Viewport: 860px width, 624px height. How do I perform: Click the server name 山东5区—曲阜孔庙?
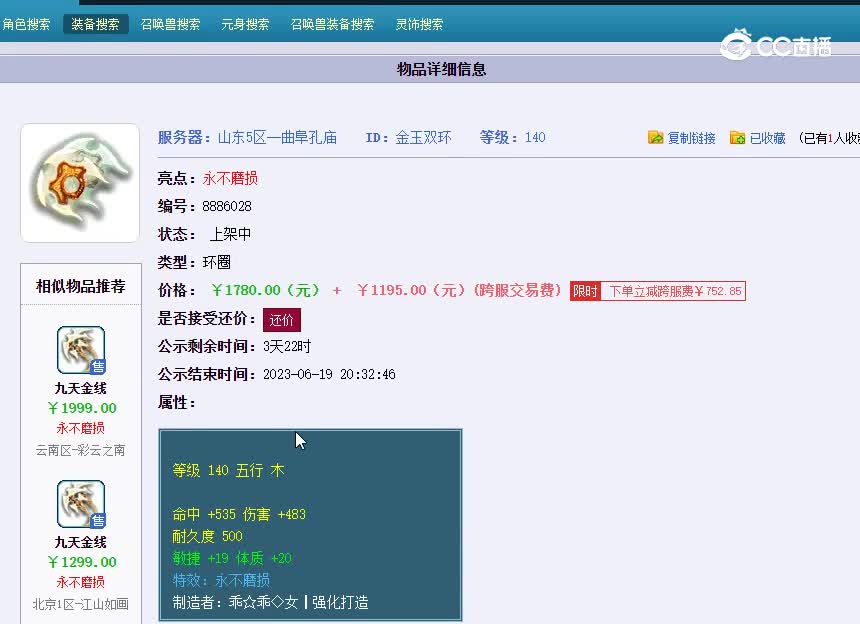[277, 137]
